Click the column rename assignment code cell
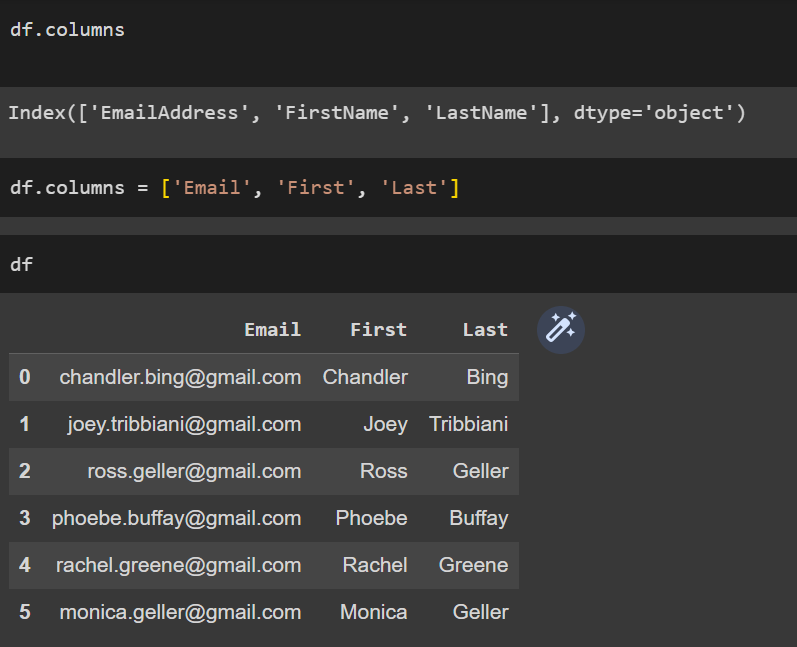 (398, 188)
